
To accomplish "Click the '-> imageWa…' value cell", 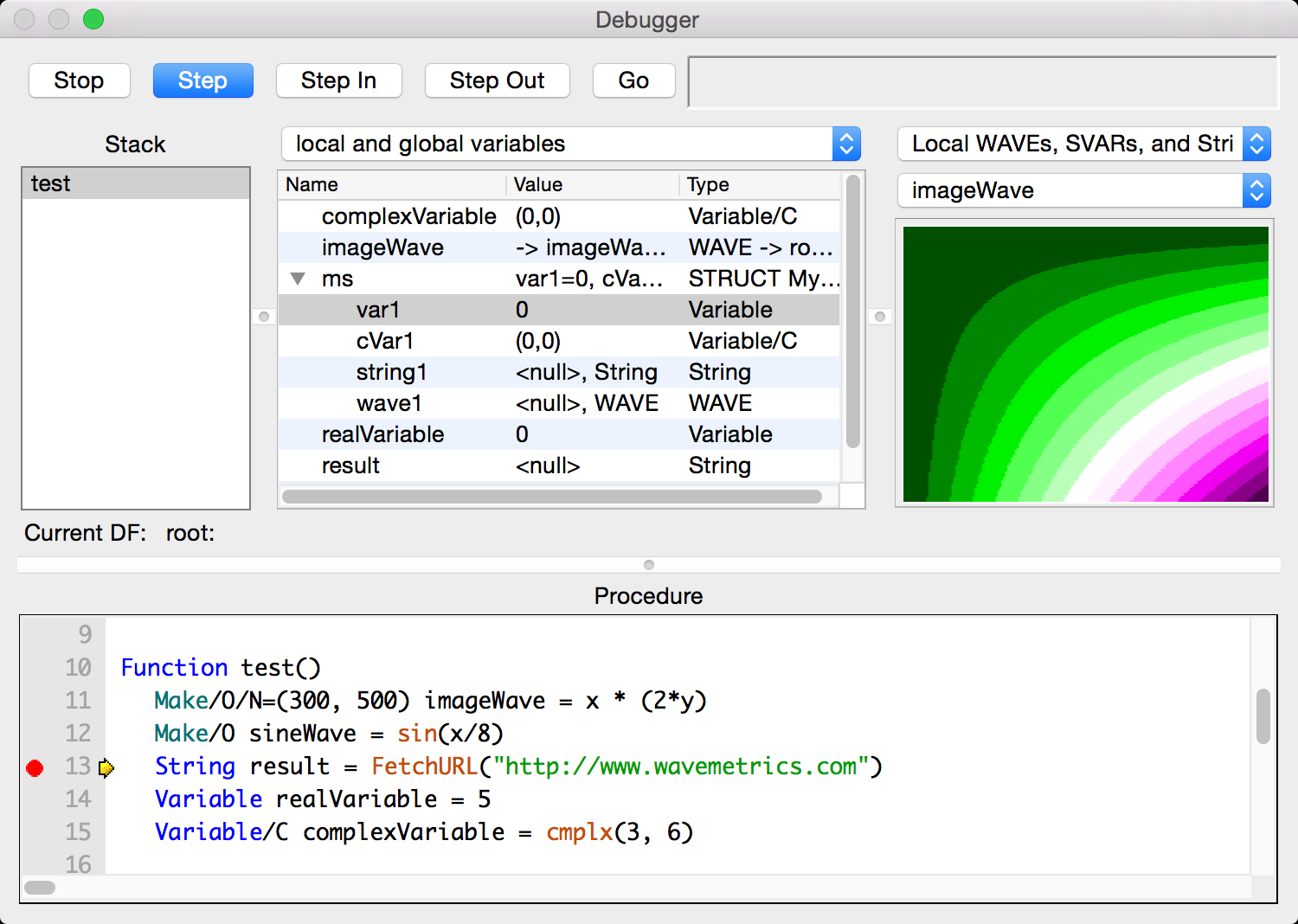I will [591, 247].
